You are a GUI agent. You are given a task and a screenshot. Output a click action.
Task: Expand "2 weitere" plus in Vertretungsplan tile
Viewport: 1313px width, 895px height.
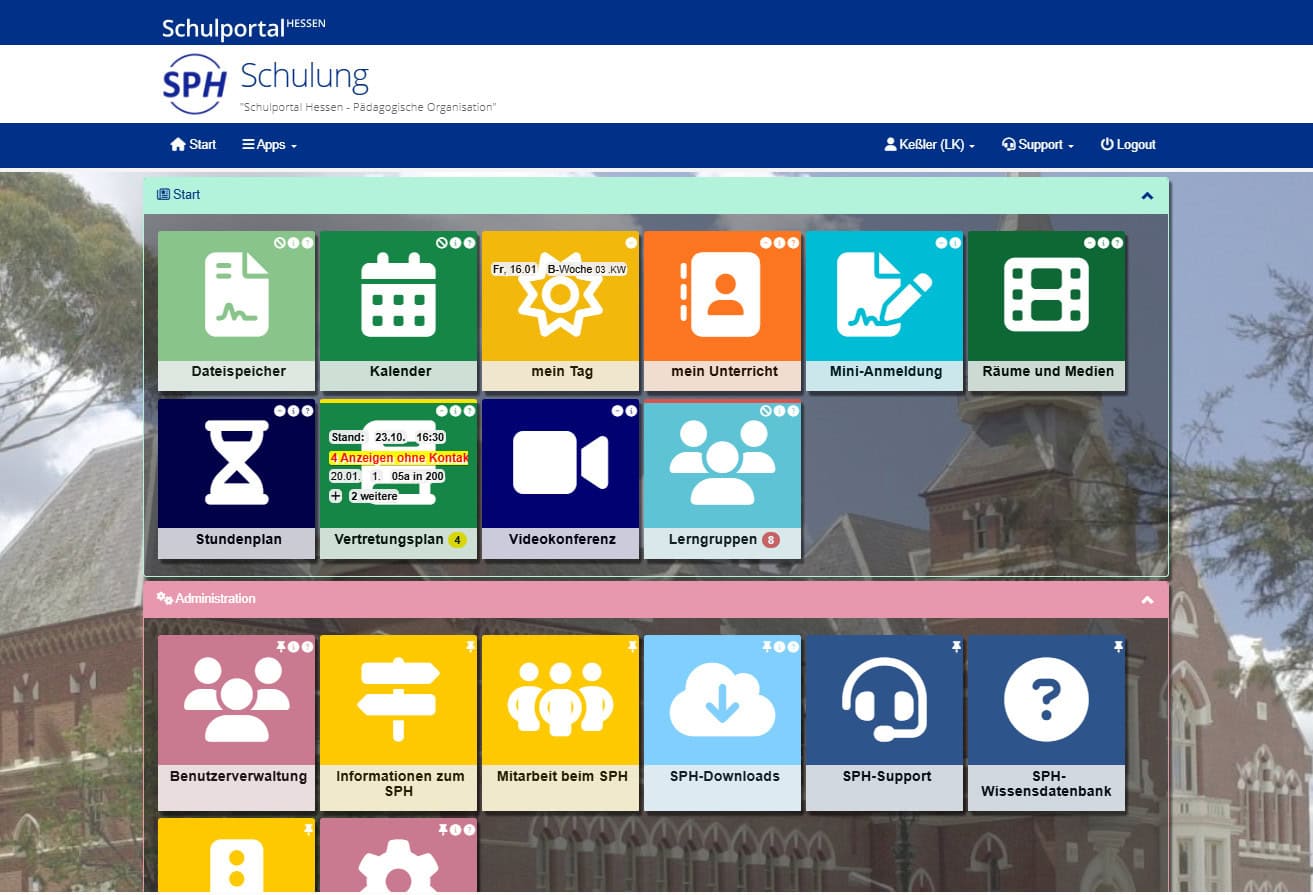point(336,496)
